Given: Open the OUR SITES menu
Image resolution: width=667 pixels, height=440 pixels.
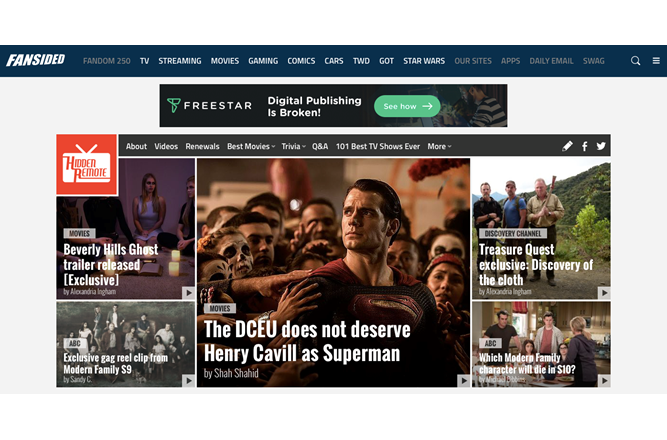Looking at the screenshot, I should [473, 61].
